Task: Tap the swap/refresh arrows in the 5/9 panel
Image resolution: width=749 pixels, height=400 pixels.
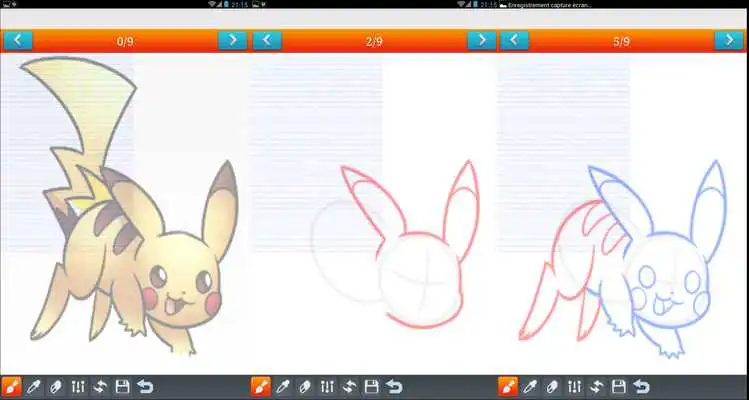Action: (x=597, y=387)
